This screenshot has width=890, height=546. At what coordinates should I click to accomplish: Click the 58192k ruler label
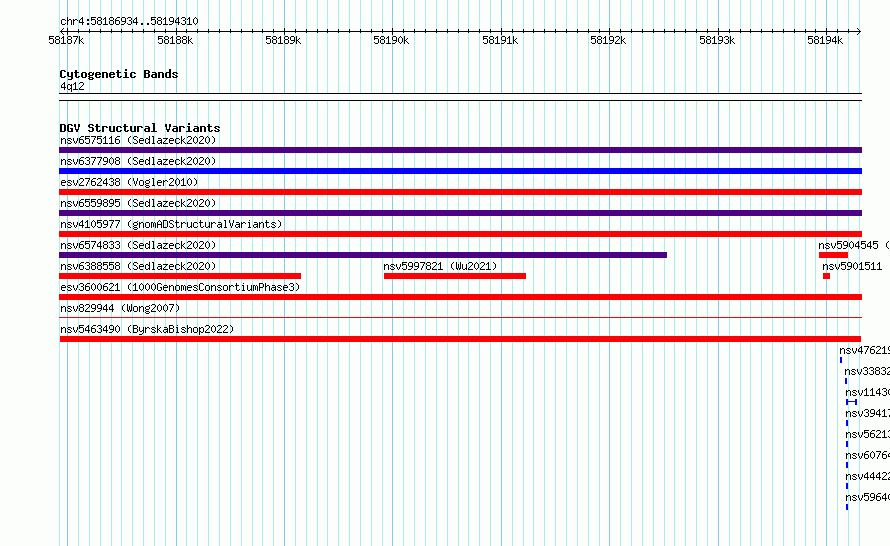pyautogui.click(x=608, y=40)
